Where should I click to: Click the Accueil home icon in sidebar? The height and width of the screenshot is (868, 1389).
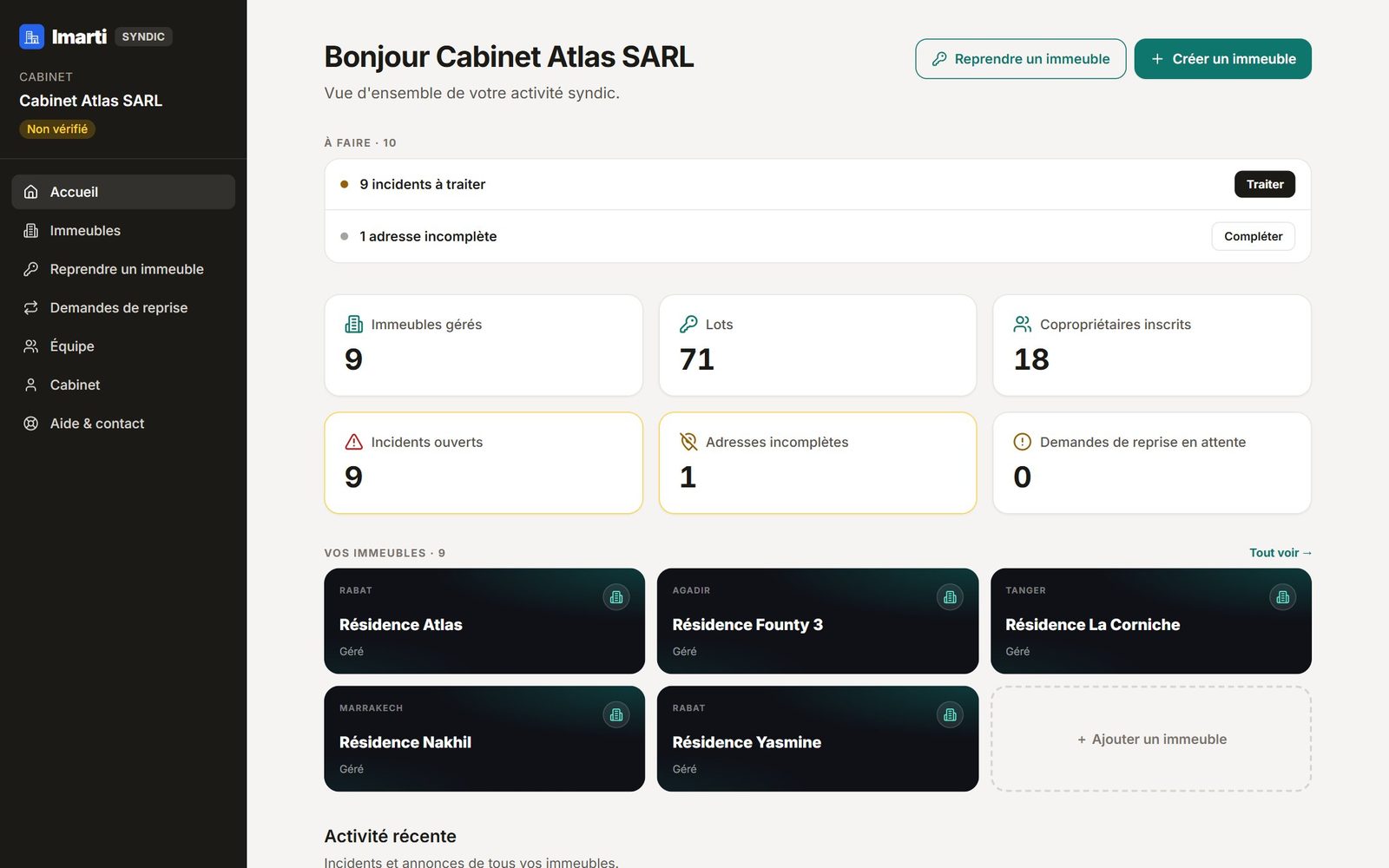coord(31,192)
